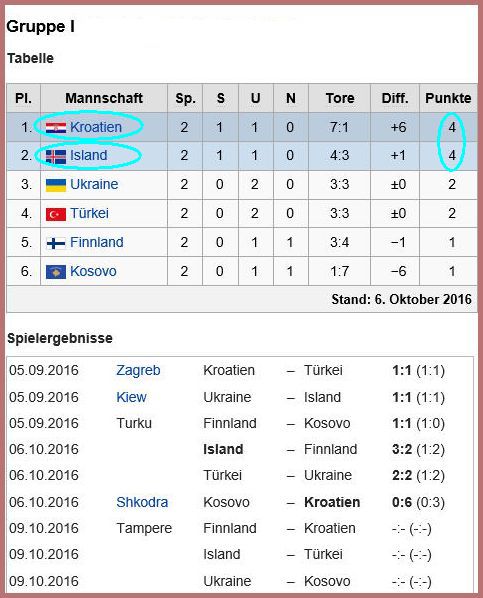This screenshot has height=598, width=483.
Task: Click the Punkte column header
Action: 448,98
